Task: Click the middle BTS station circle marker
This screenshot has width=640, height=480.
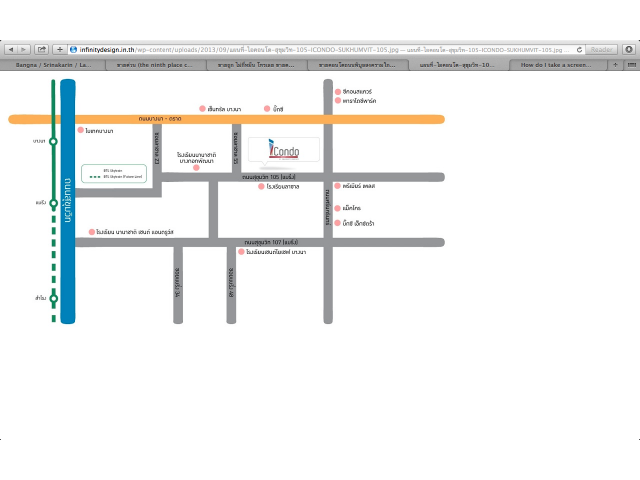Action: [53, 203]
